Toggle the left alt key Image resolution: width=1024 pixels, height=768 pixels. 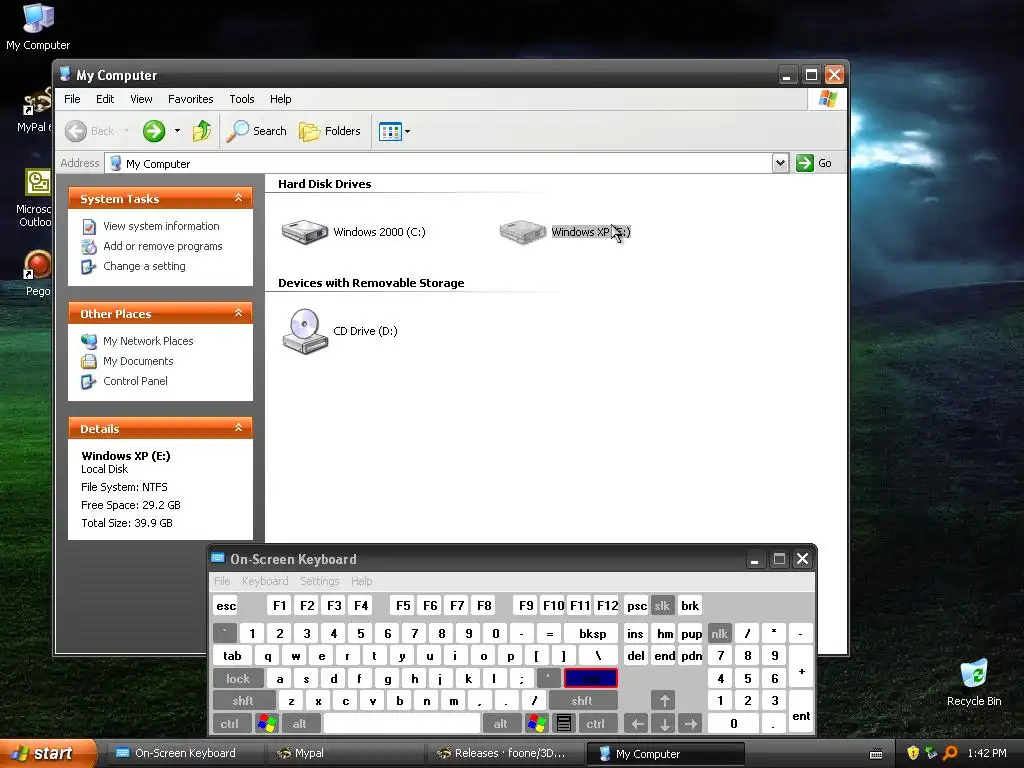click(x=300, y=724)
